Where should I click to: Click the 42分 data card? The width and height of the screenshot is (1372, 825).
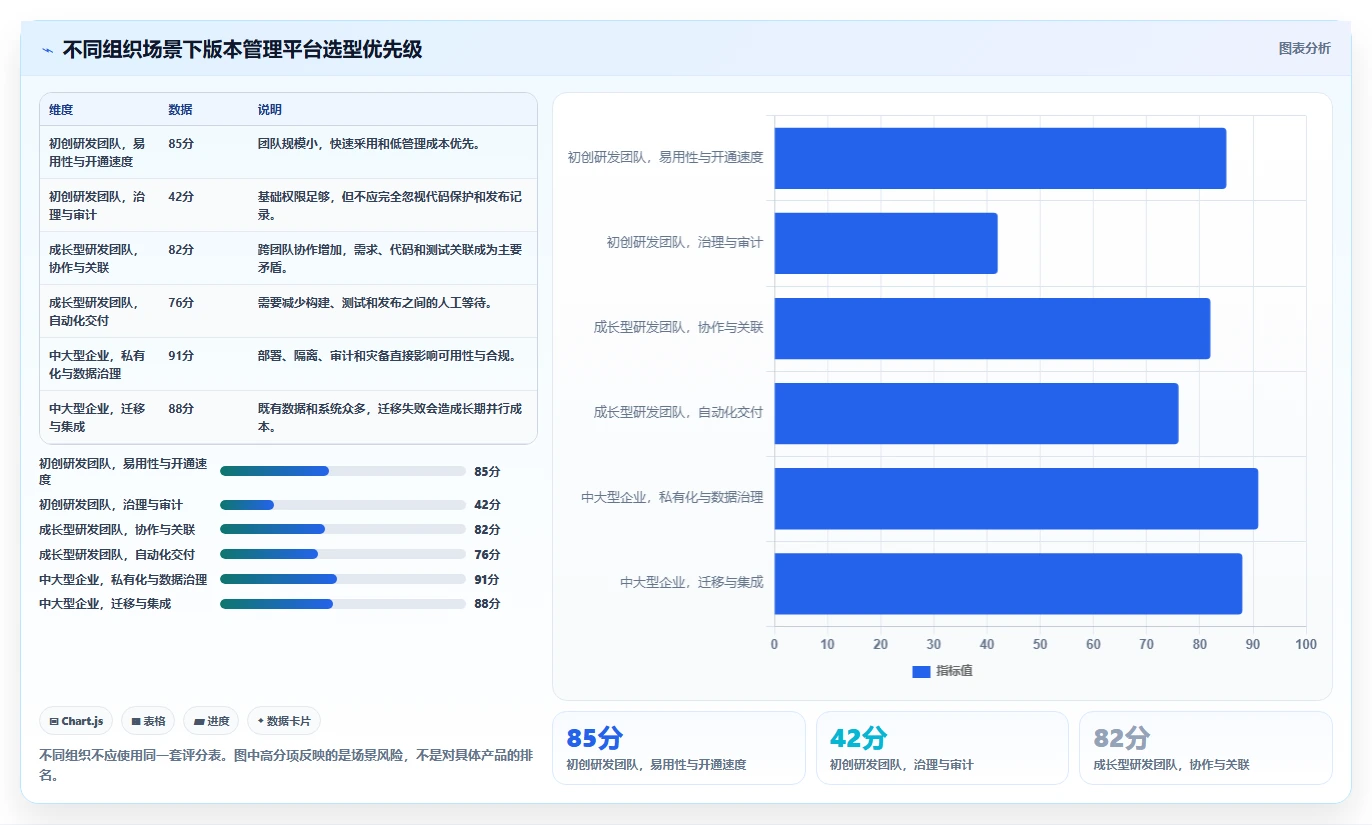pyautogui.click(x=942, y=748)
